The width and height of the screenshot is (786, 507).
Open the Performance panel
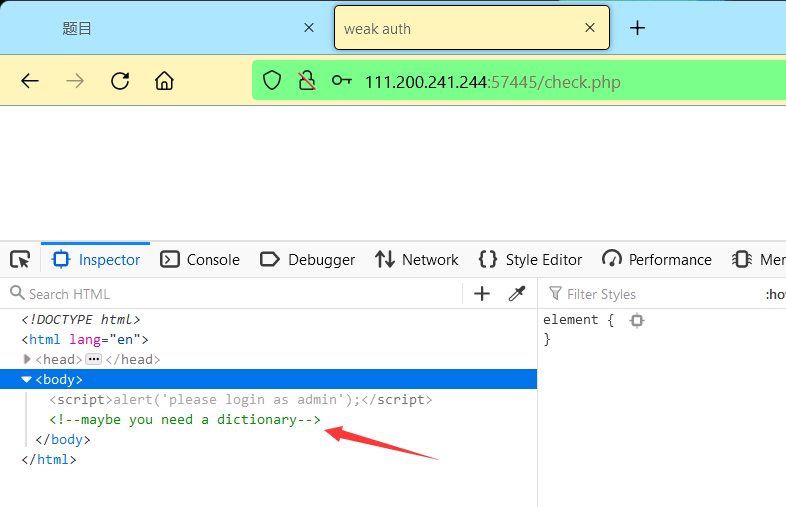657,260
